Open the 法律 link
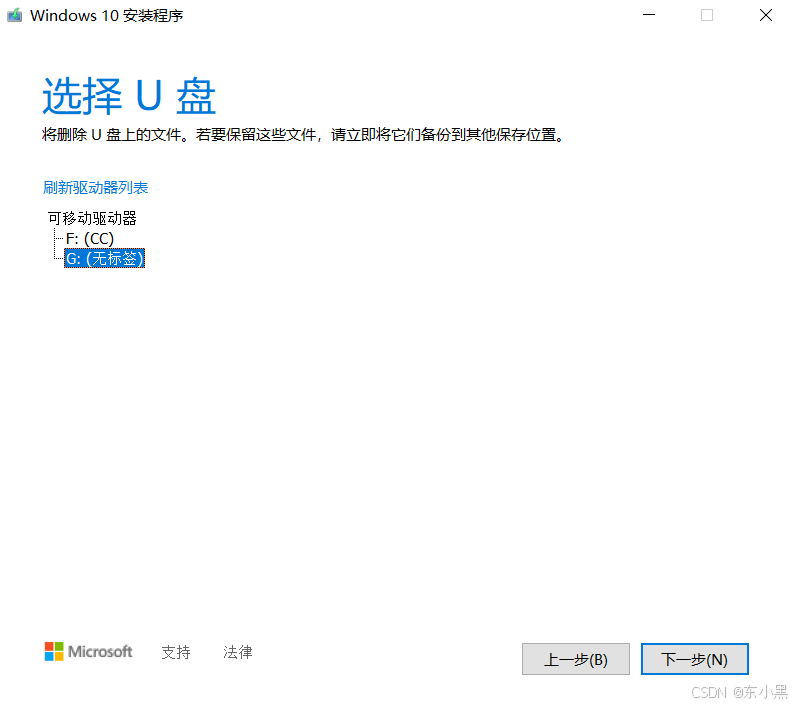 [x=237, y=652]
